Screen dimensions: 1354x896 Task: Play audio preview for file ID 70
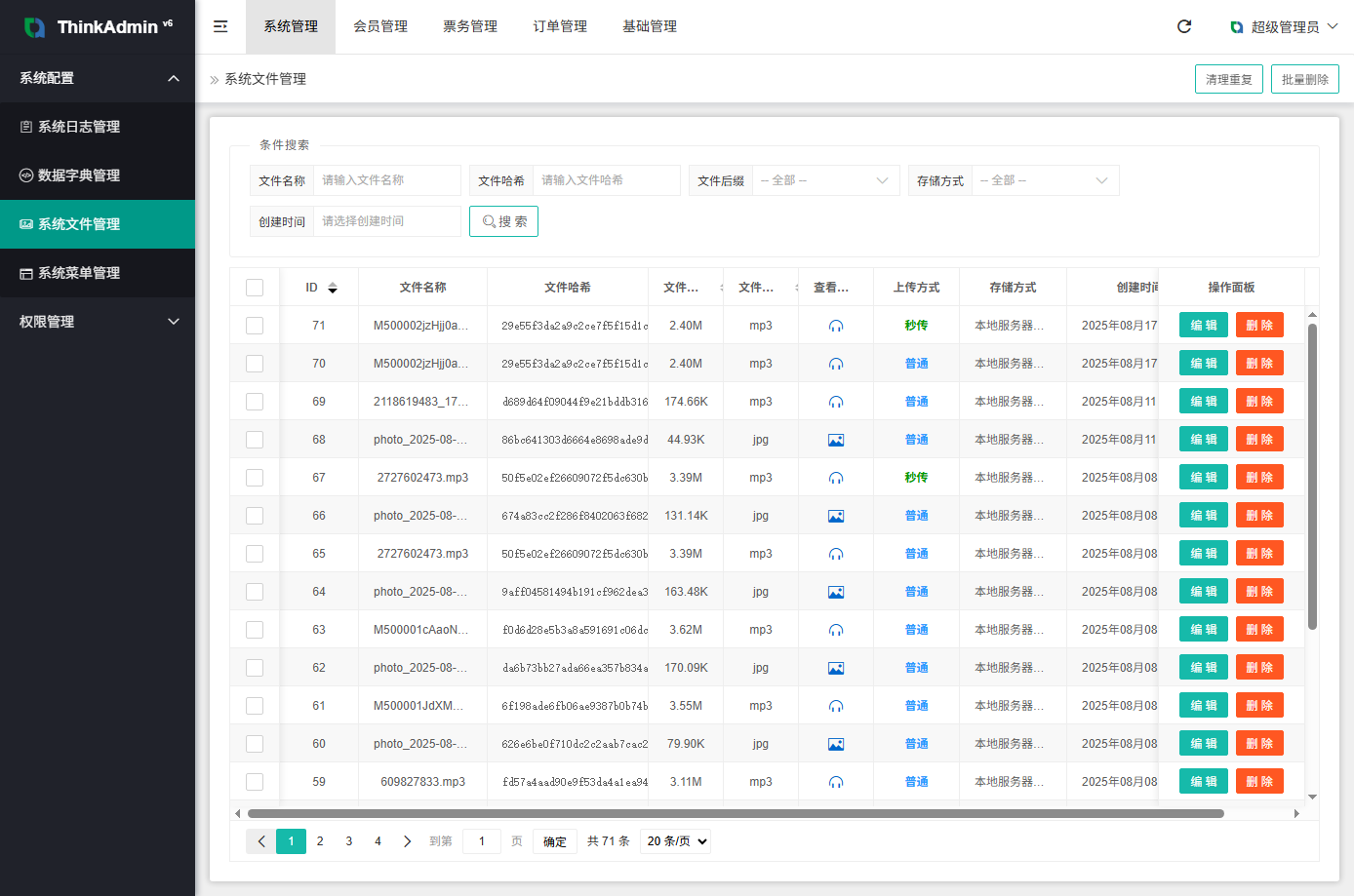click(836, 364)
